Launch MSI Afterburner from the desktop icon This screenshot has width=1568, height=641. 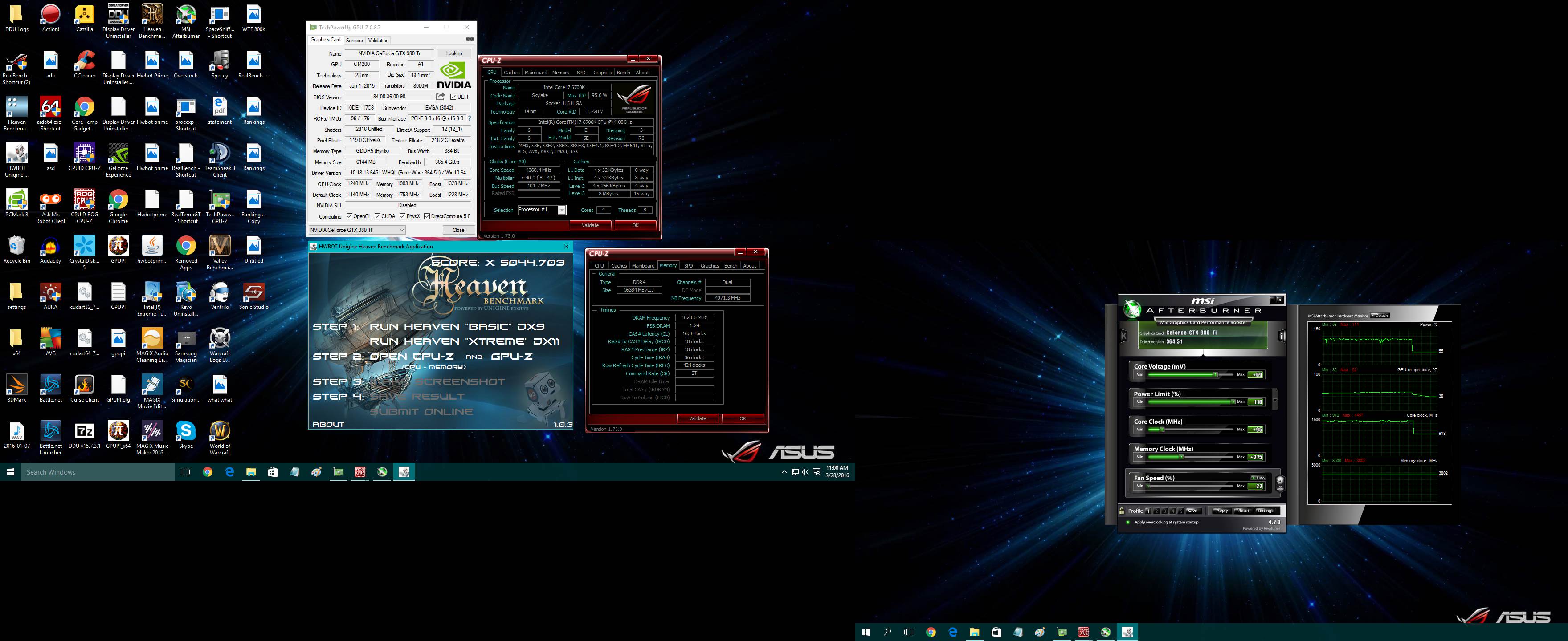click(x=186, y=21)
